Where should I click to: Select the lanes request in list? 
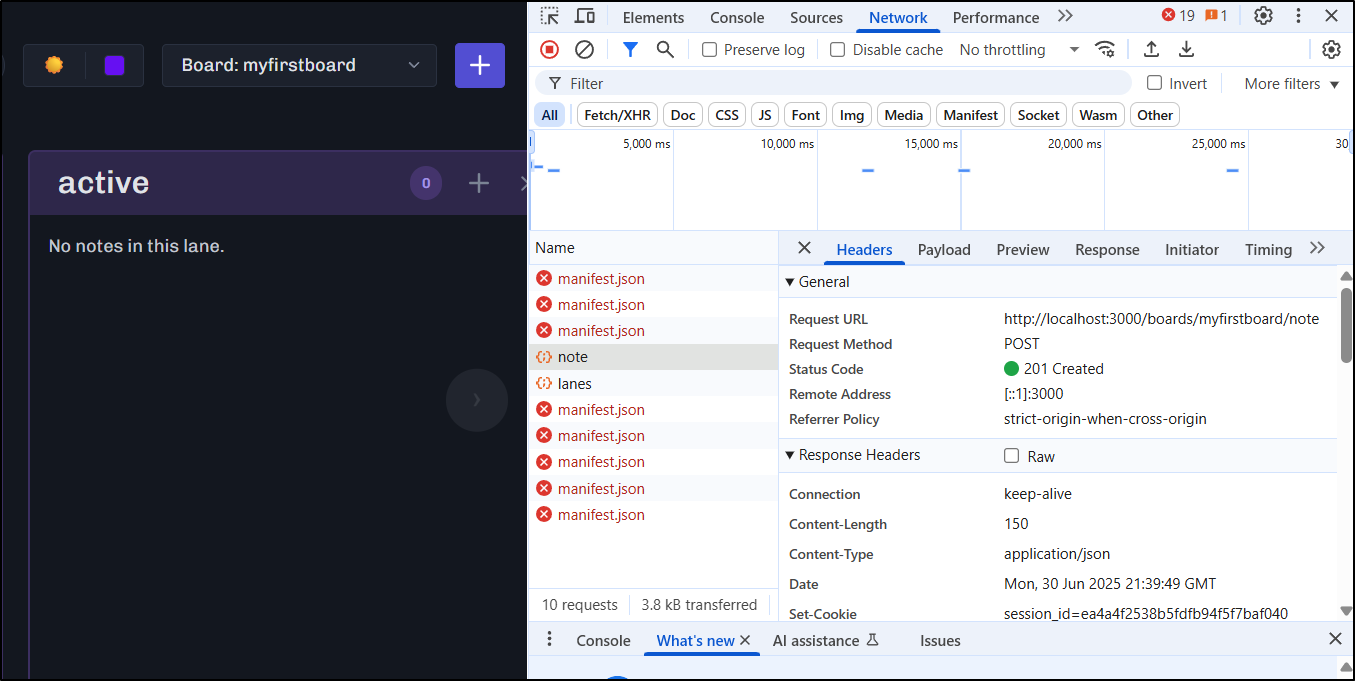pos(575,384)
